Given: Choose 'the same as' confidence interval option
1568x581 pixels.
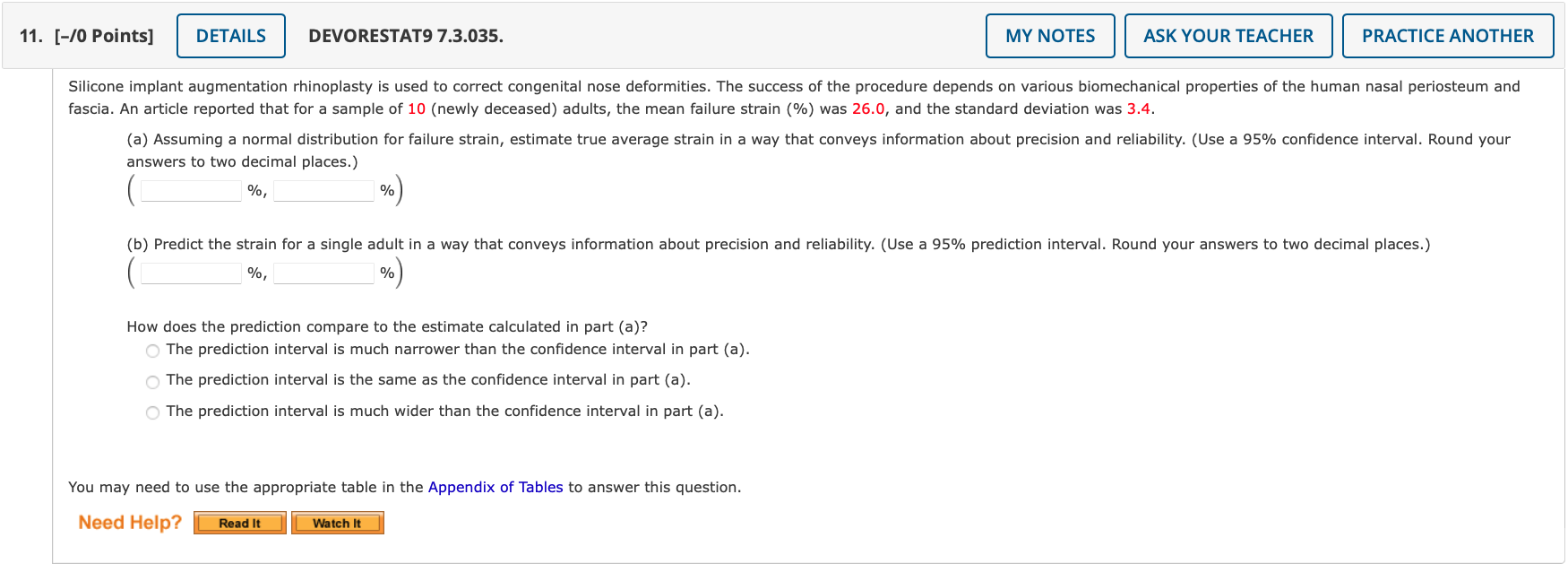Looking at the screenshot, I should [x=153, y=382].
